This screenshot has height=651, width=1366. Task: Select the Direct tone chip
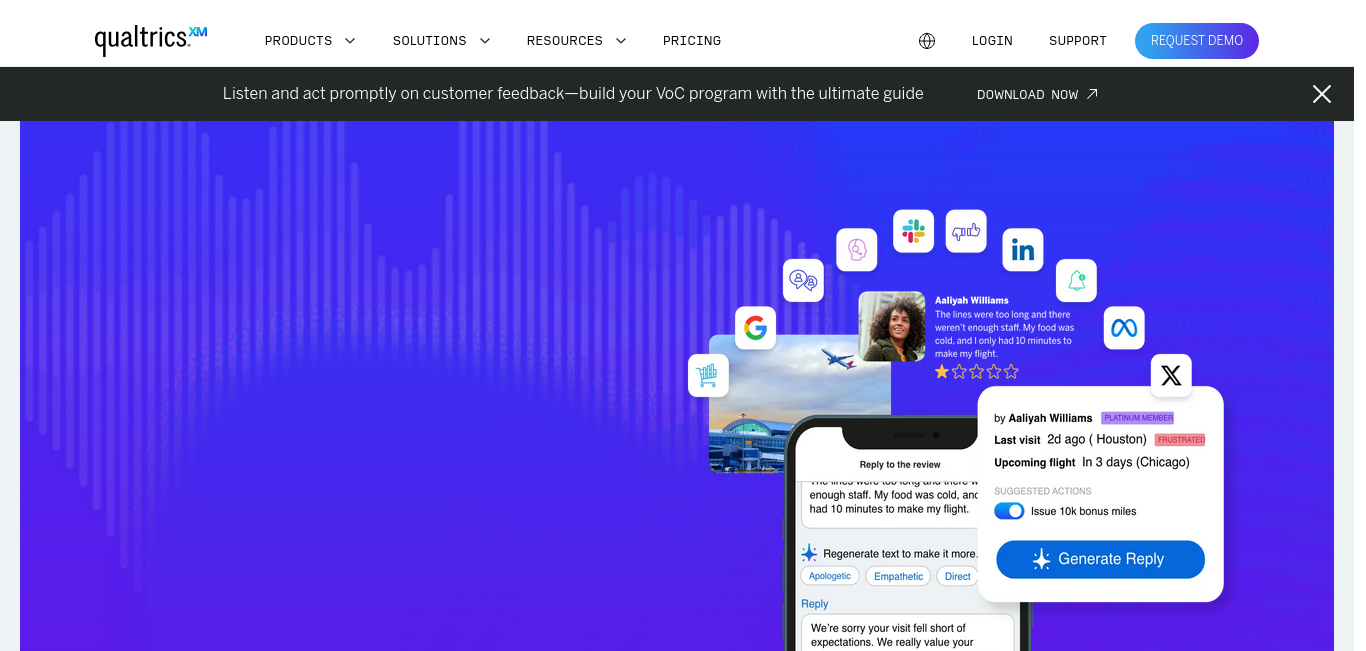click(x=958, y=576)
